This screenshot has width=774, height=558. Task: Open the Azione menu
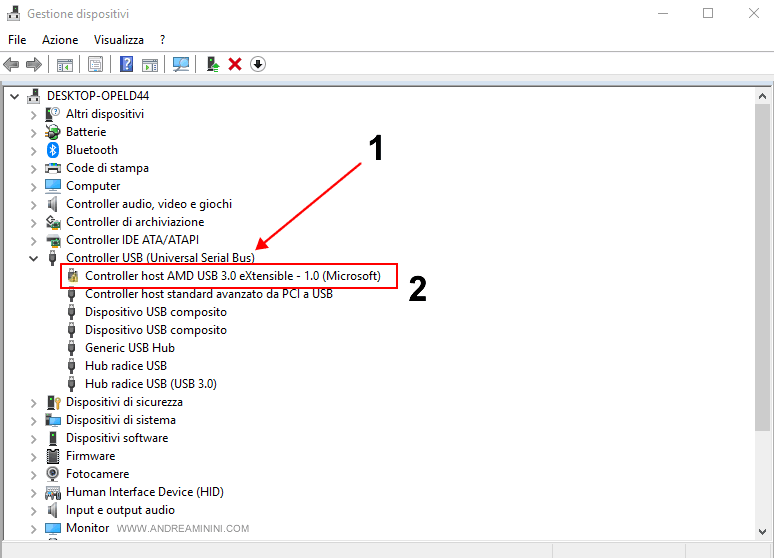click(60, 39)
